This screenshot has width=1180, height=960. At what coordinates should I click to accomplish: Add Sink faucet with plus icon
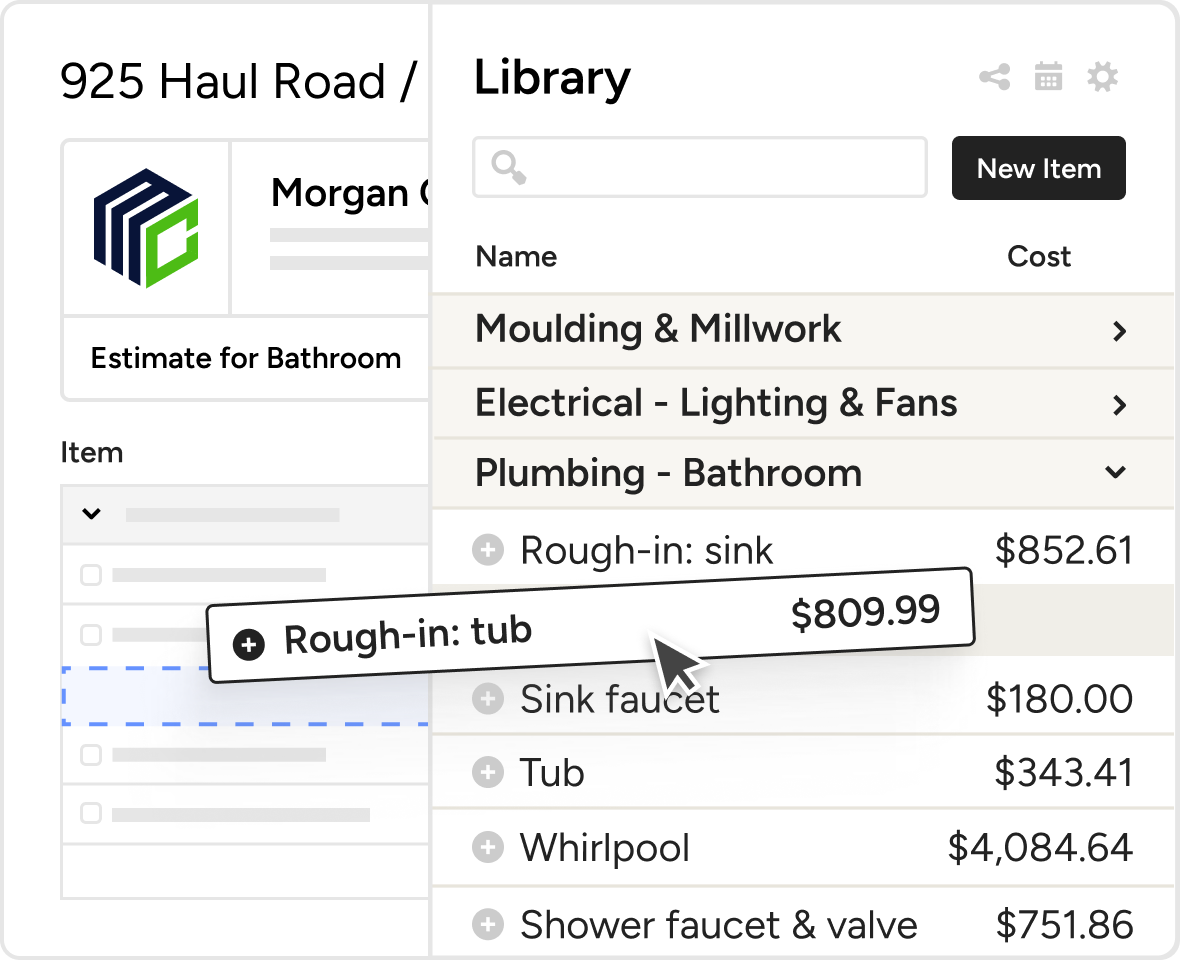coord(487,699)
